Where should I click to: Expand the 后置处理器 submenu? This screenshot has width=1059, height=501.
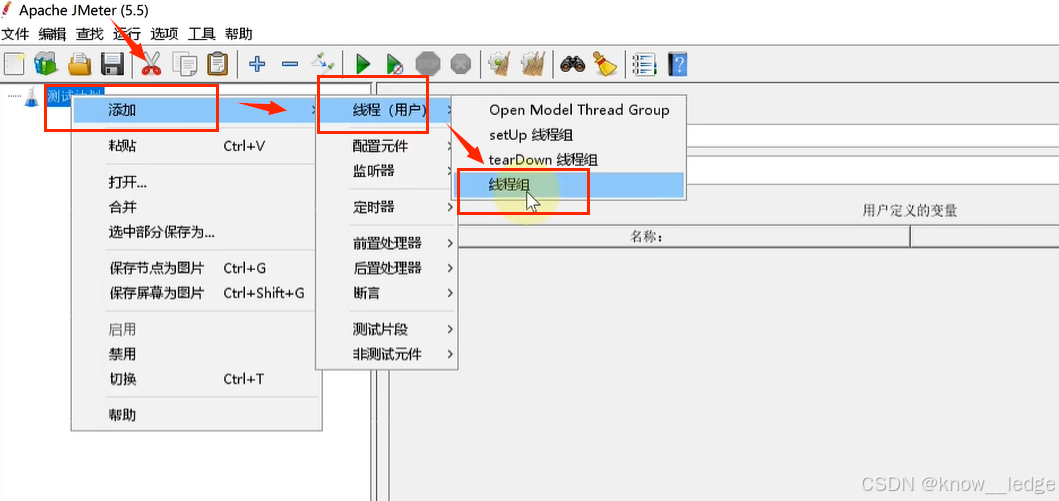click(x=387, y=268)
